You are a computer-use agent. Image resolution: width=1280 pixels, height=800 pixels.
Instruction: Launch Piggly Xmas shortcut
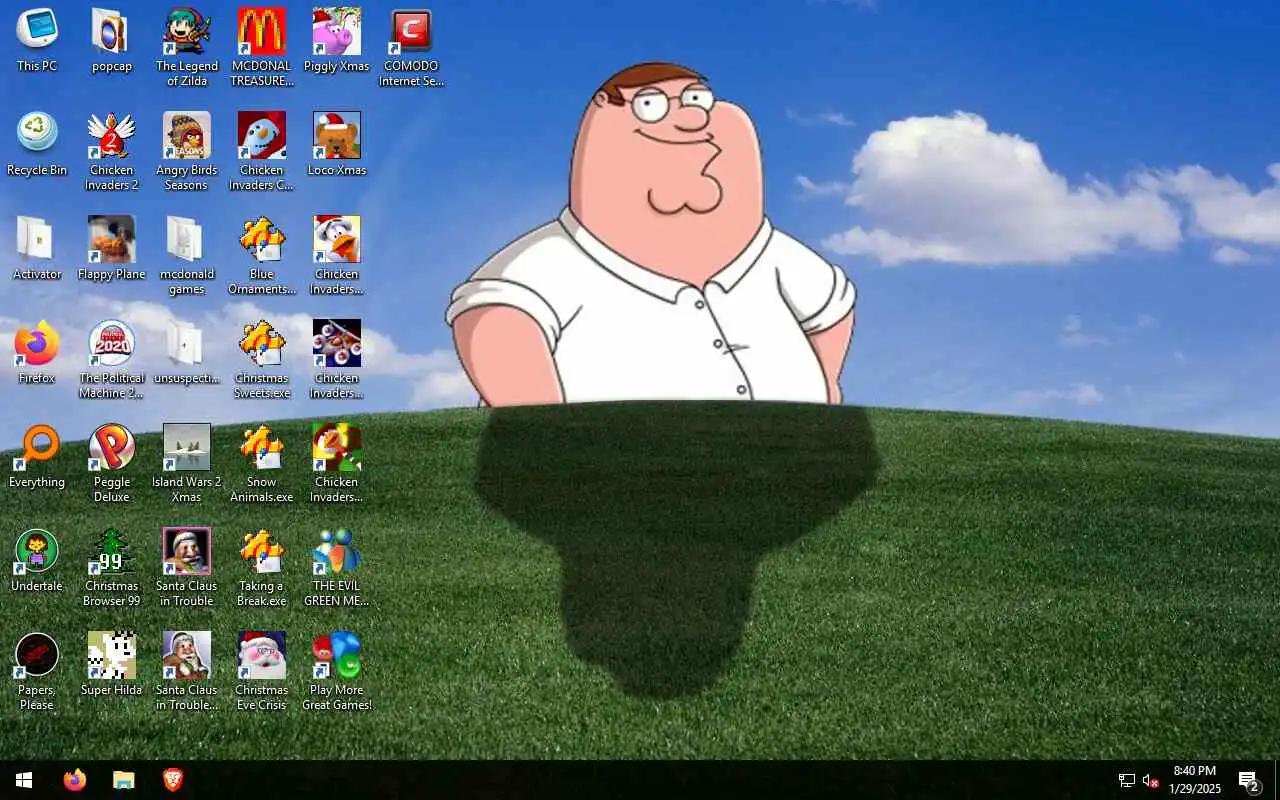337,40
